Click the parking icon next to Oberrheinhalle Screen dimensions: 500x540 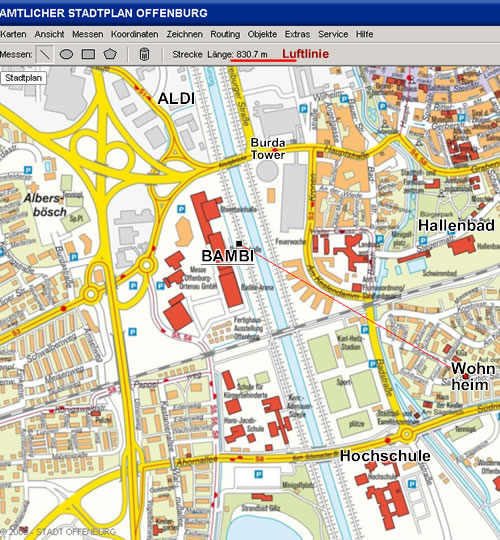pos(181,209)
